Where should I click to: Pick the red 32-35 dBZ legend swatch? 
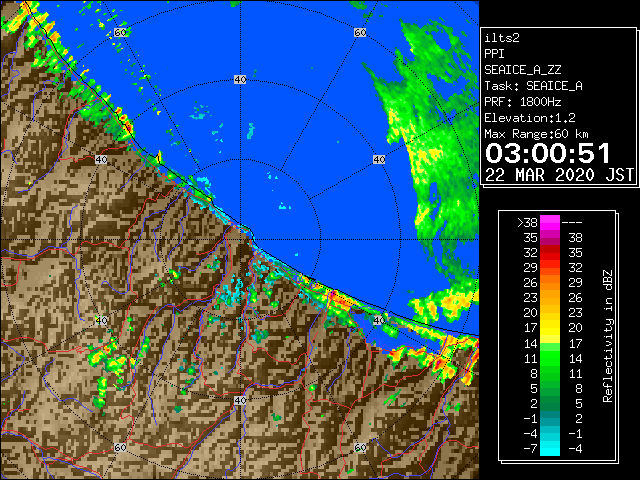pyautogui.click(x=550, y=253)
